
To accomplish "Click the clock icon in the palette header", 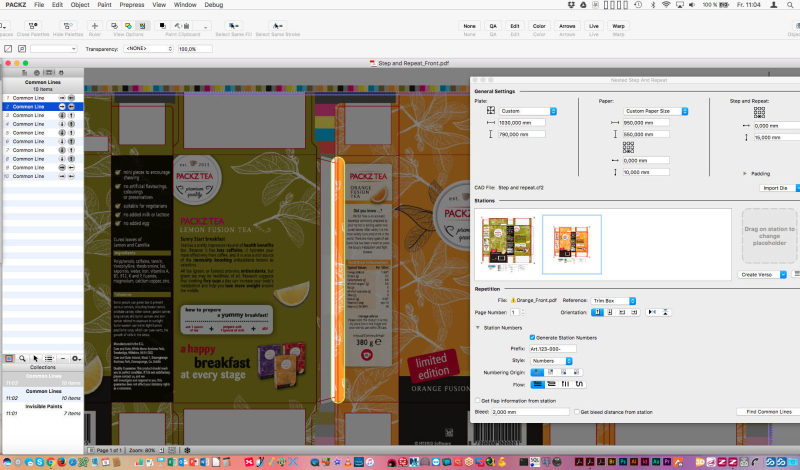I will pos(37,73).
